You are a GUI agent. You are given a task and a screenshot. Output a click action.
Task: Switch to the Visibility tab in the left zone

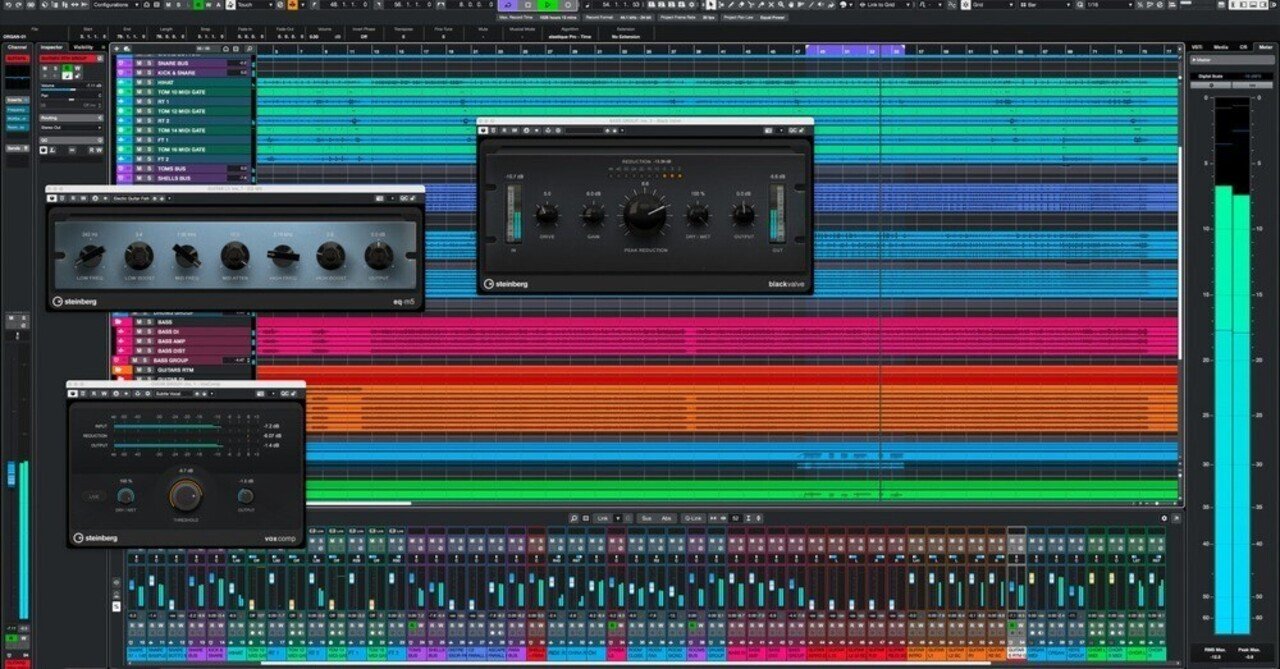pos(81,47)
